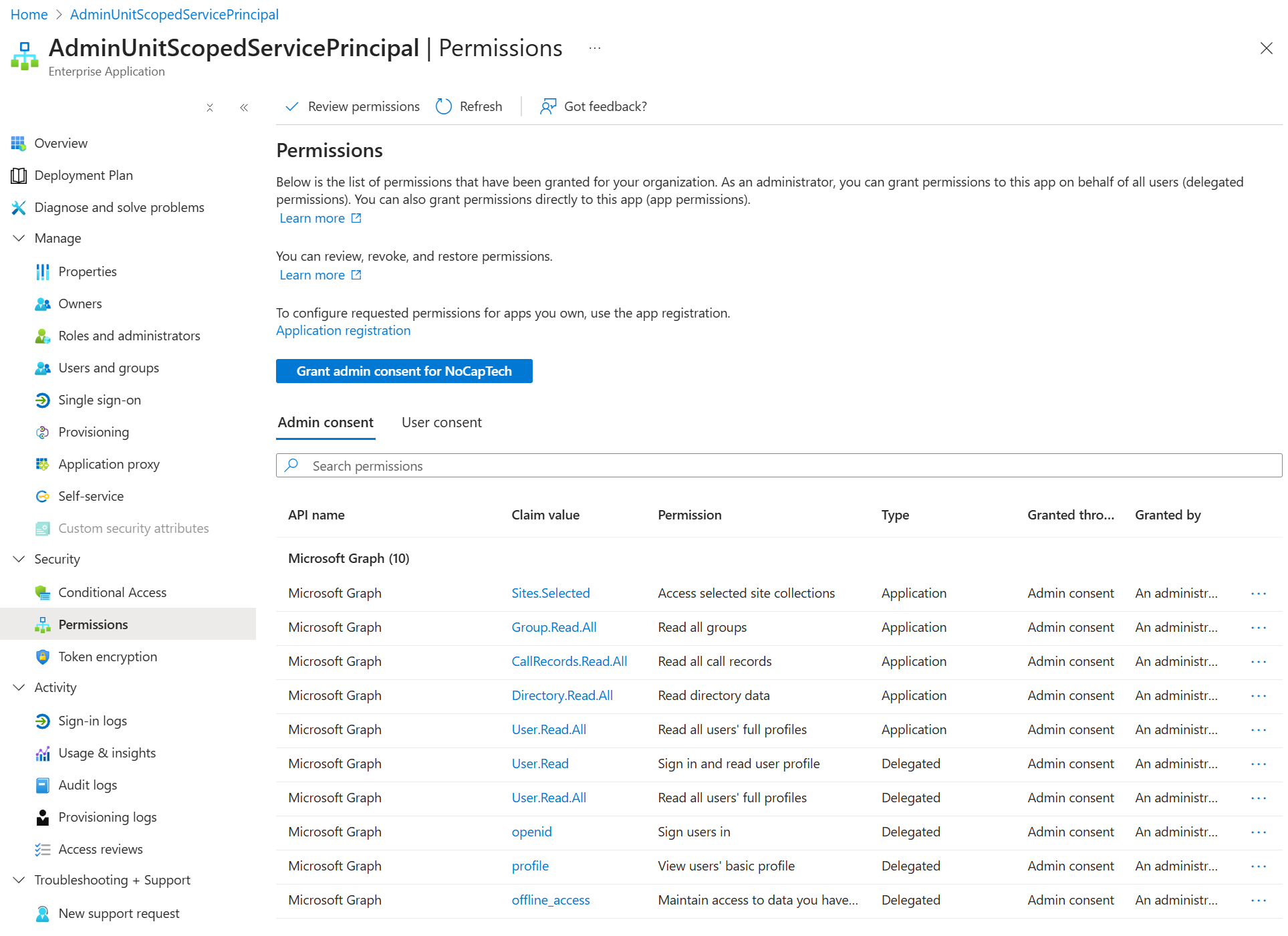
Task: Open Application registration link
Action: (344, 330)
